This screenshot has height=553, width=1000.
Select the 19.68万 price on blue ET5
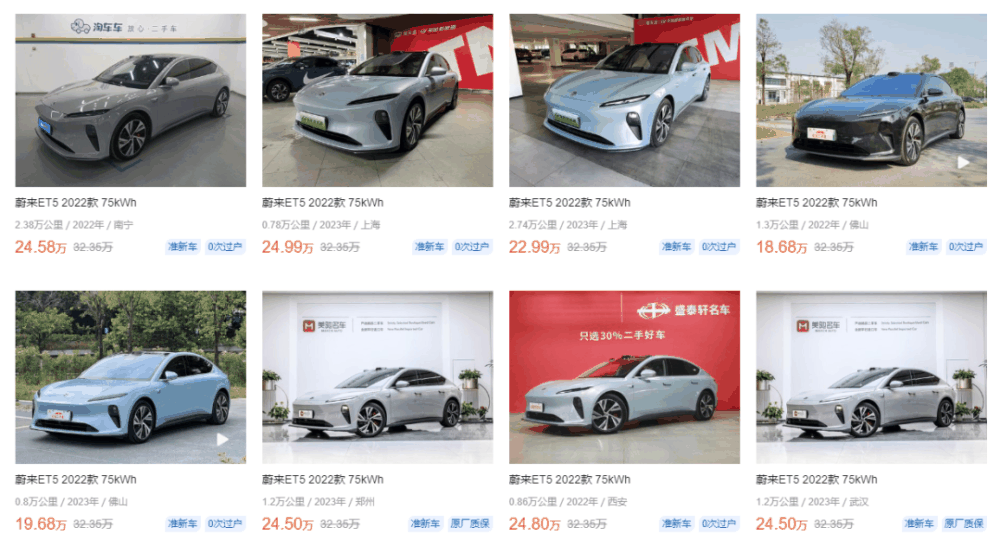point(41,524)
